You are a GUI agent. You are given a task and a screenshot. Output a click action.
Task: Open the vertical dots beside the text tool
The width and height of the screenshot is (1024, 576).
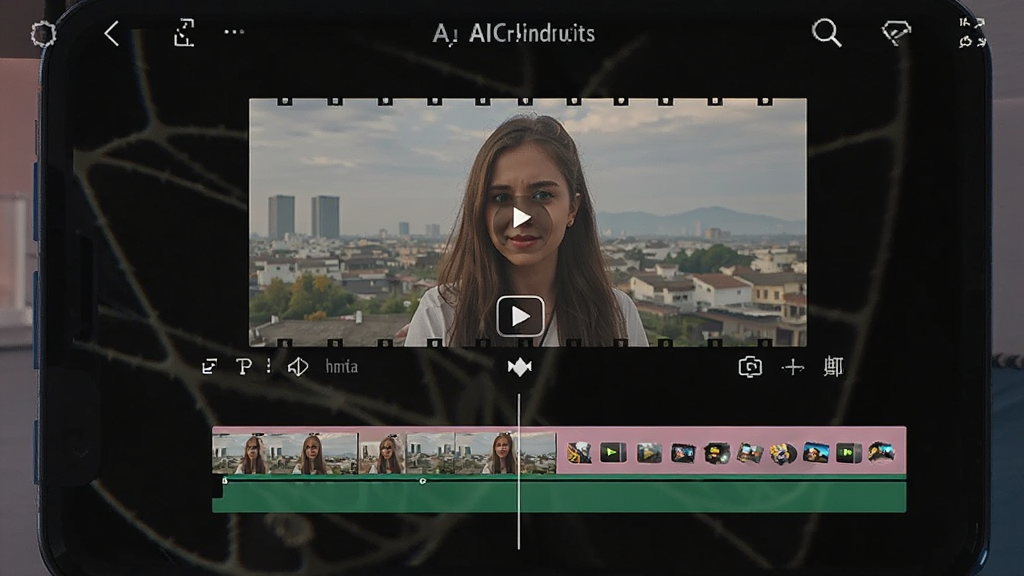click(268, 366)
